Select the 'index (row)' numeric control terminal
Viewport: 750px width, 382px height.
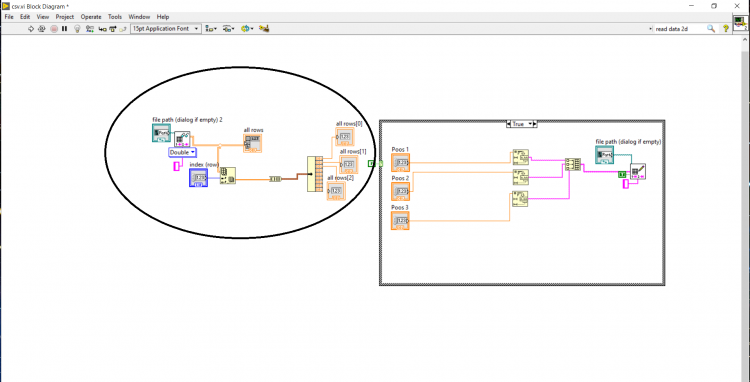199,177
